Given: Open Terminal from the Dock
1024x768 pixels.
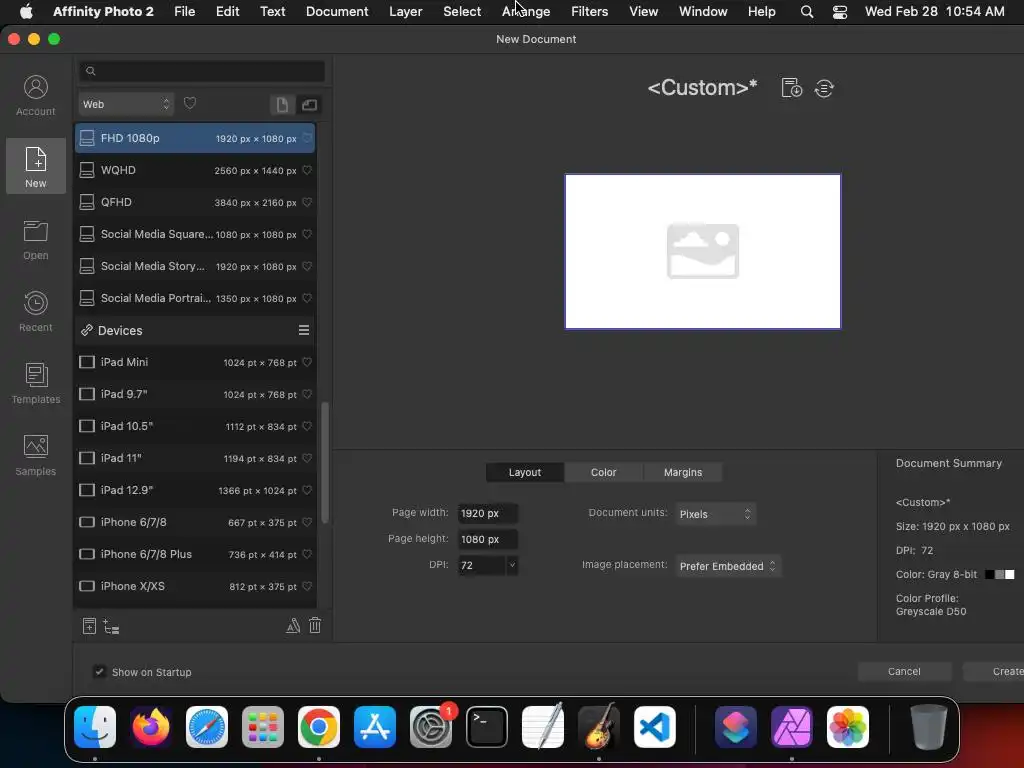Looking at the screenshot, I should [x=487, y=727].
